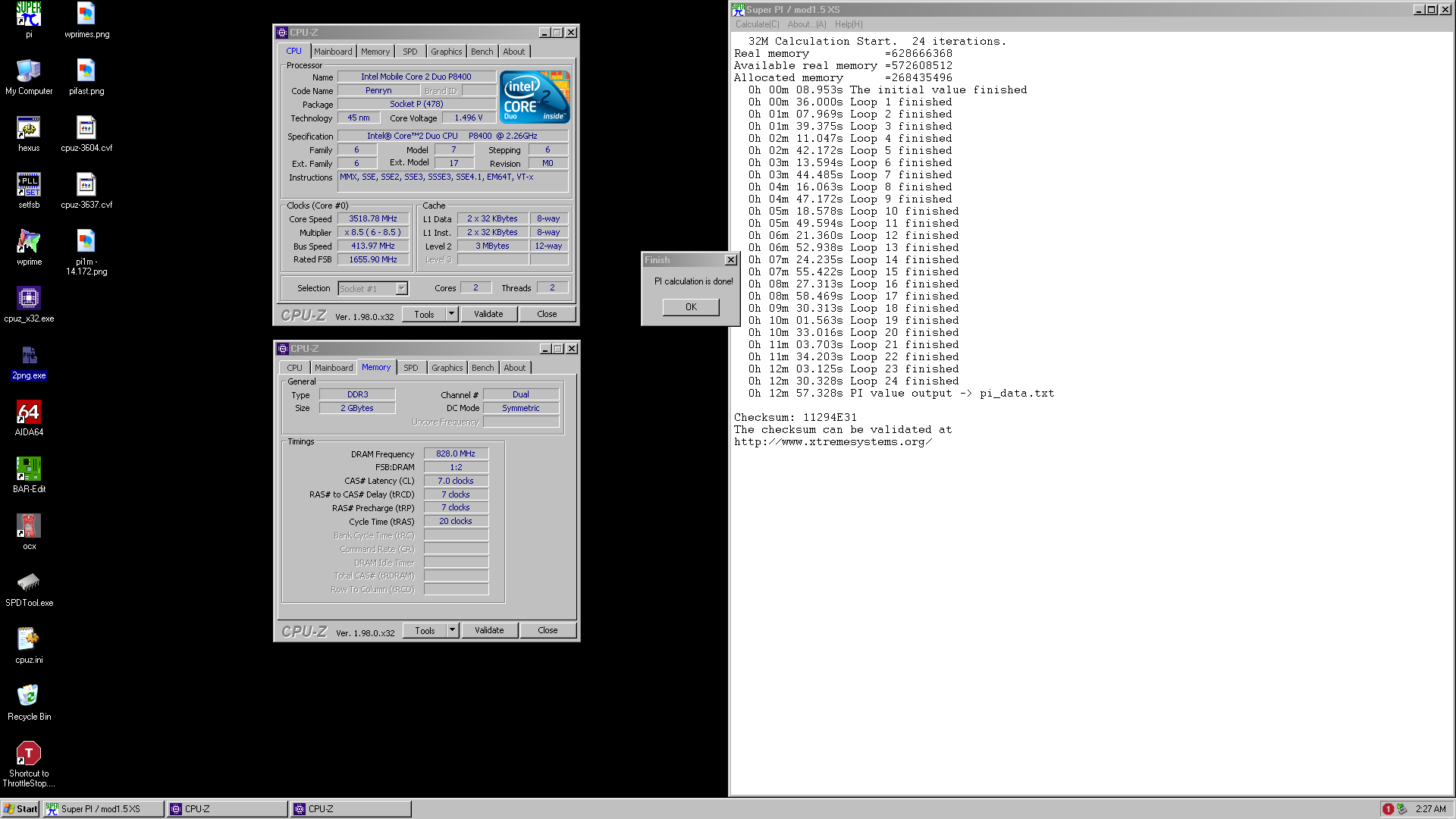This screenshot has height=819, width=1456.
Task: Open About tab in lower CPU-Z window
Action: 515,368
